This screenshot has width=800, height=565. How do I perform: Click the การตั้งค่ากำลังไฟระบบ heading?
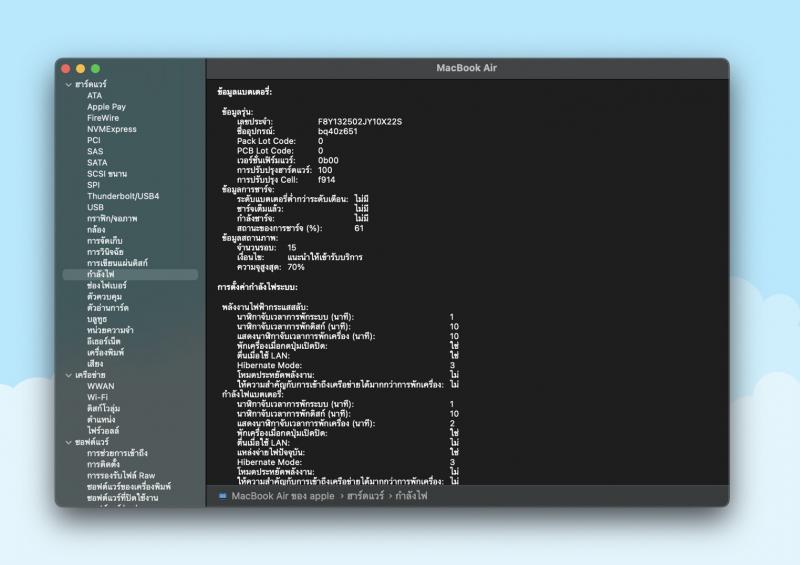coord(257,287)
